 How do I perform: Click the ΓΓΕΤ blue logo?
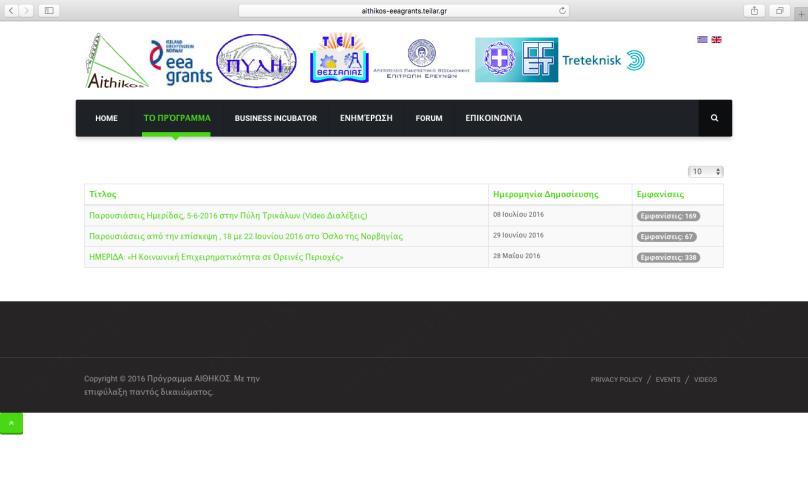[x=516, y=60]
